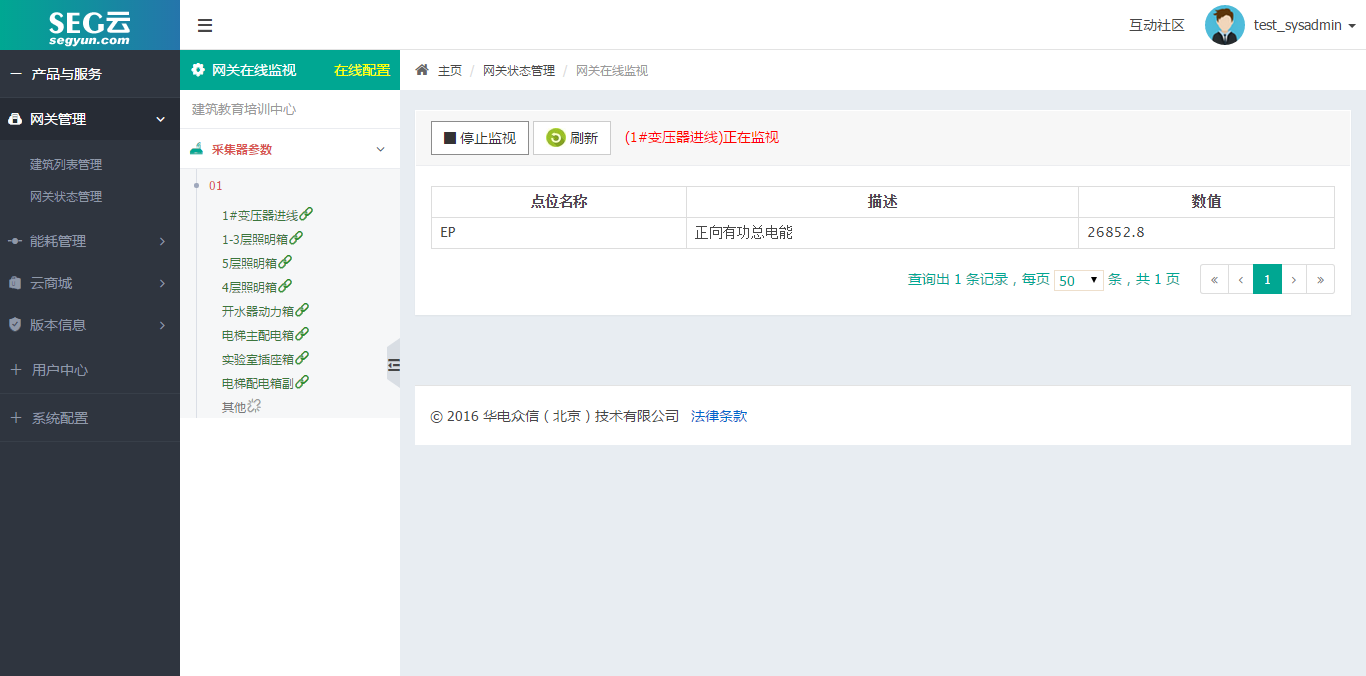Viewport: 1366px width, 676px height.
Task: Click the gear icon beside 网关在线监视
Action: 197,69
